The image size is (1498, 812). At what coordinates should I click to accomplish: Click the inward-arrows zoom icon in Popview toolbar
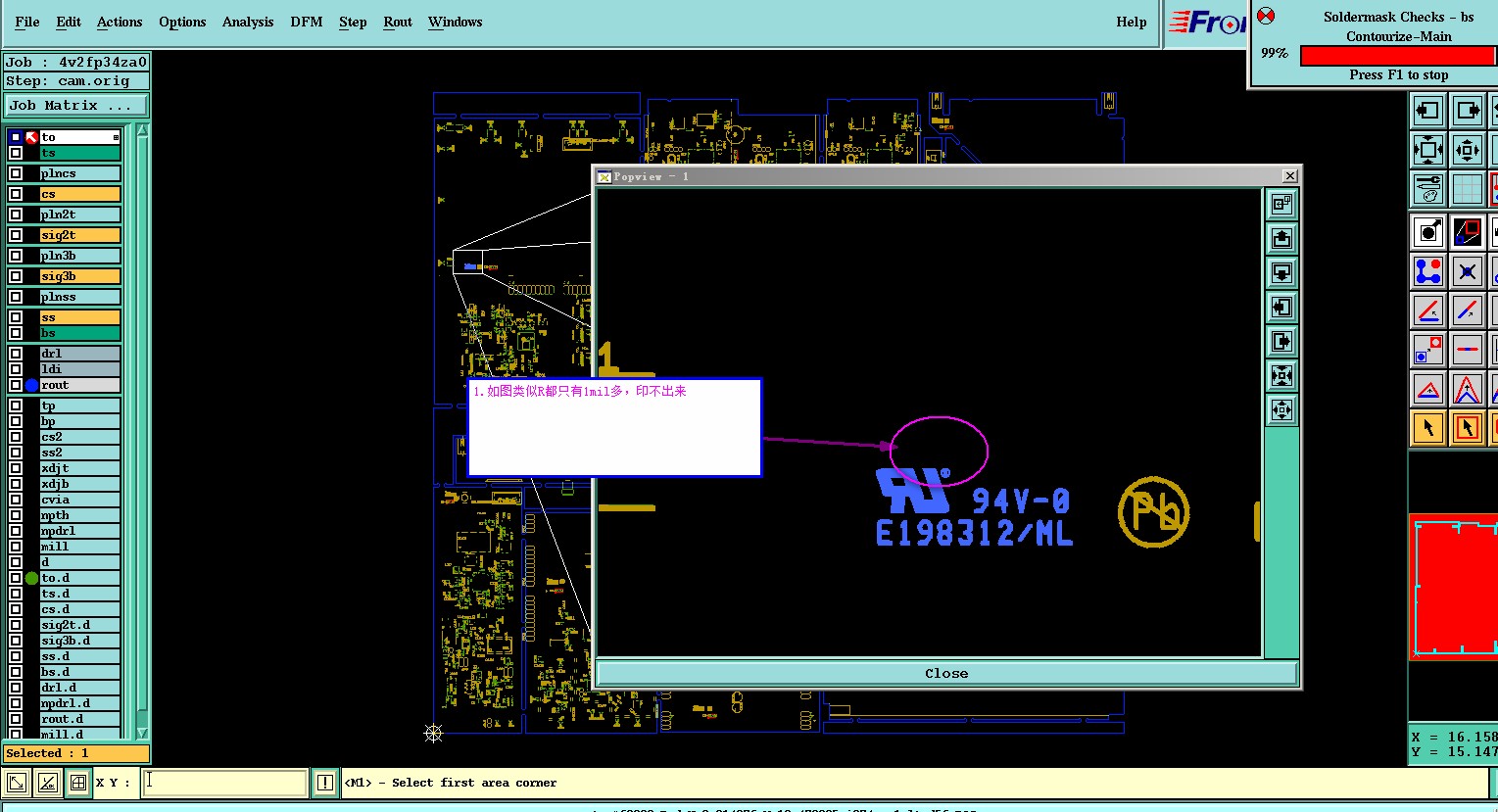1281,375
